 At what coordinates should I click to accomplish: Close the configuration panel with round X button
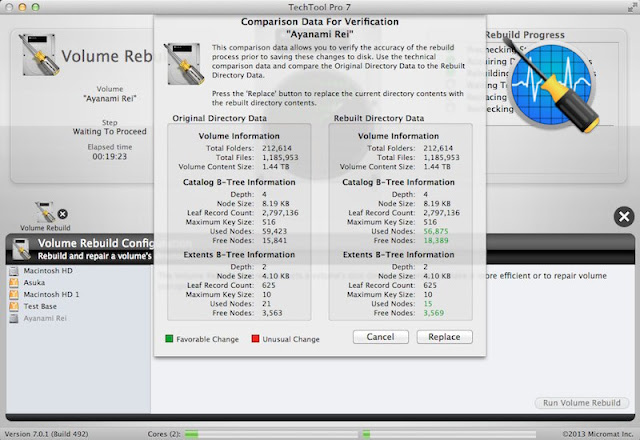624,217
